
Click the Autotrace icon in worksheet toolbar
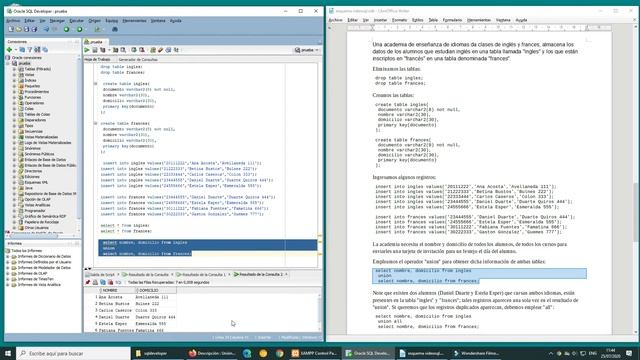(116, 50)
